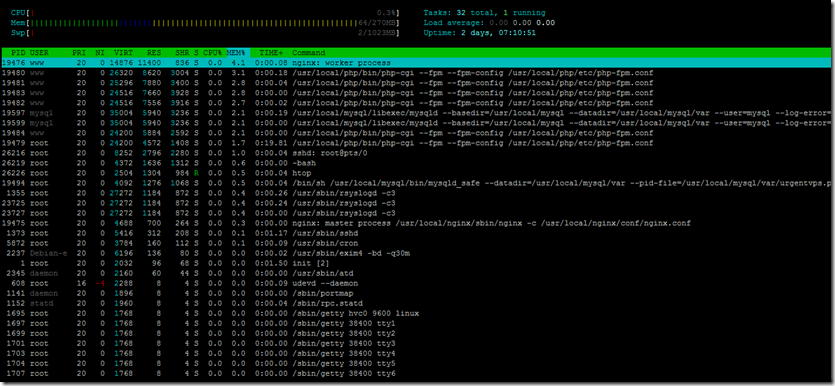
Task: Select the /usr/sbin/sshd row
Action: [x=416, y=233]
